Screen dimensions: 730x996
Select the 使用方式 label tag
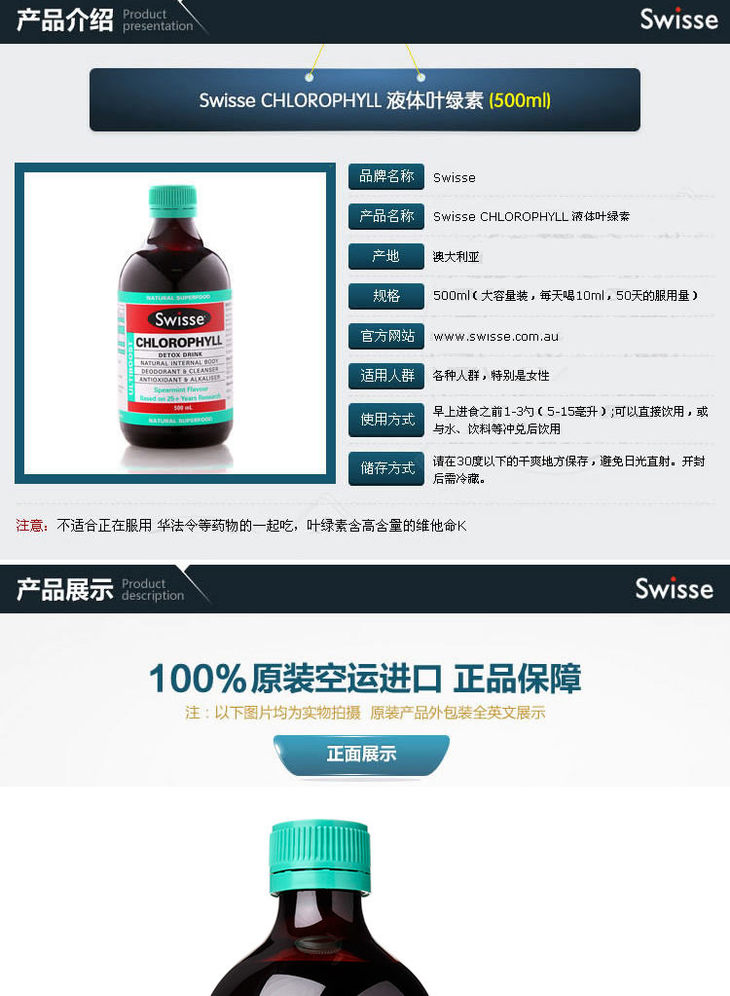386,420
